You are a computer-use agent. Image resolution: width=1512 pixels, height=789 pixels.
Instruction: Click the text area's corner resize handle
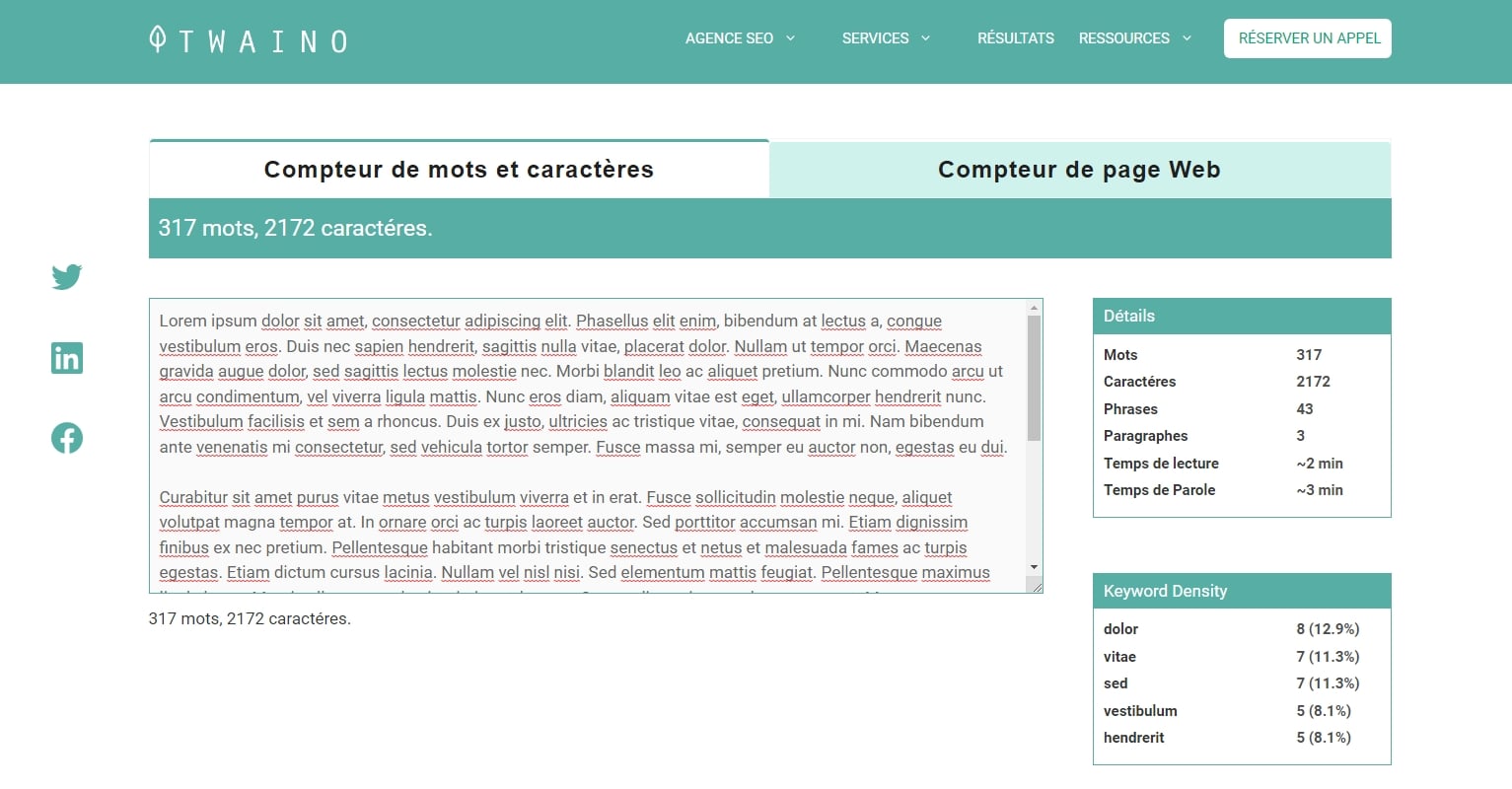click(x=1035, y=586)
